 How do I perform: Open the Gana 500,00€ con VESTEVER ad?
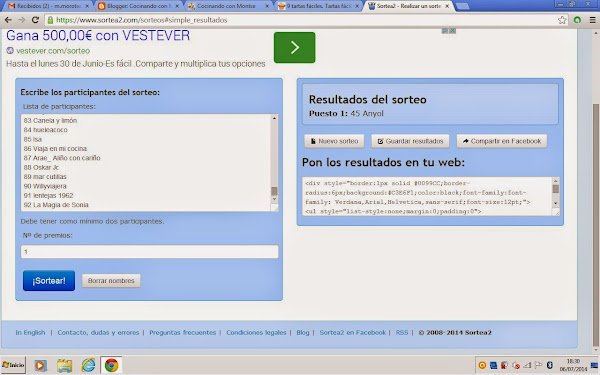(x=98, y=36)
